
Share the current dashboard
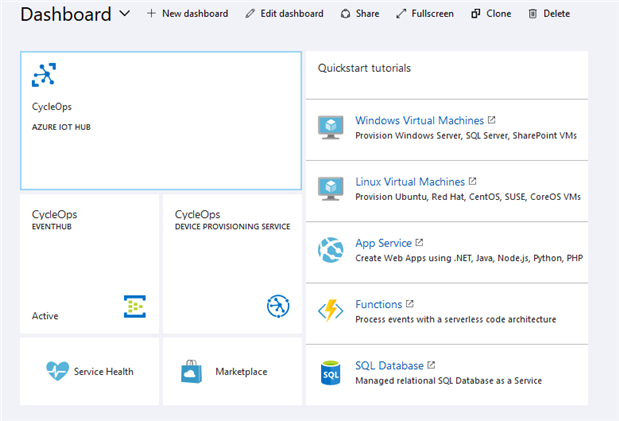(x=360, y=14)
